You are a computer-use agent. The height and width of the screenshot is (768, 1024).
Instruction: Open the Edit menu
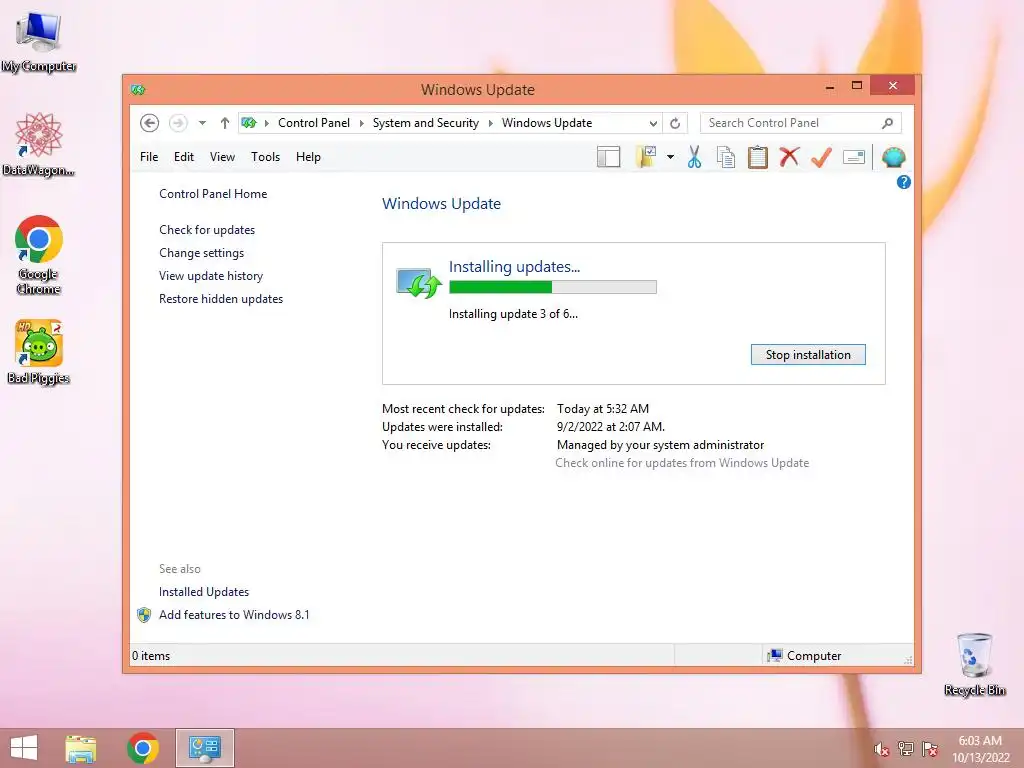click(184, 157)
